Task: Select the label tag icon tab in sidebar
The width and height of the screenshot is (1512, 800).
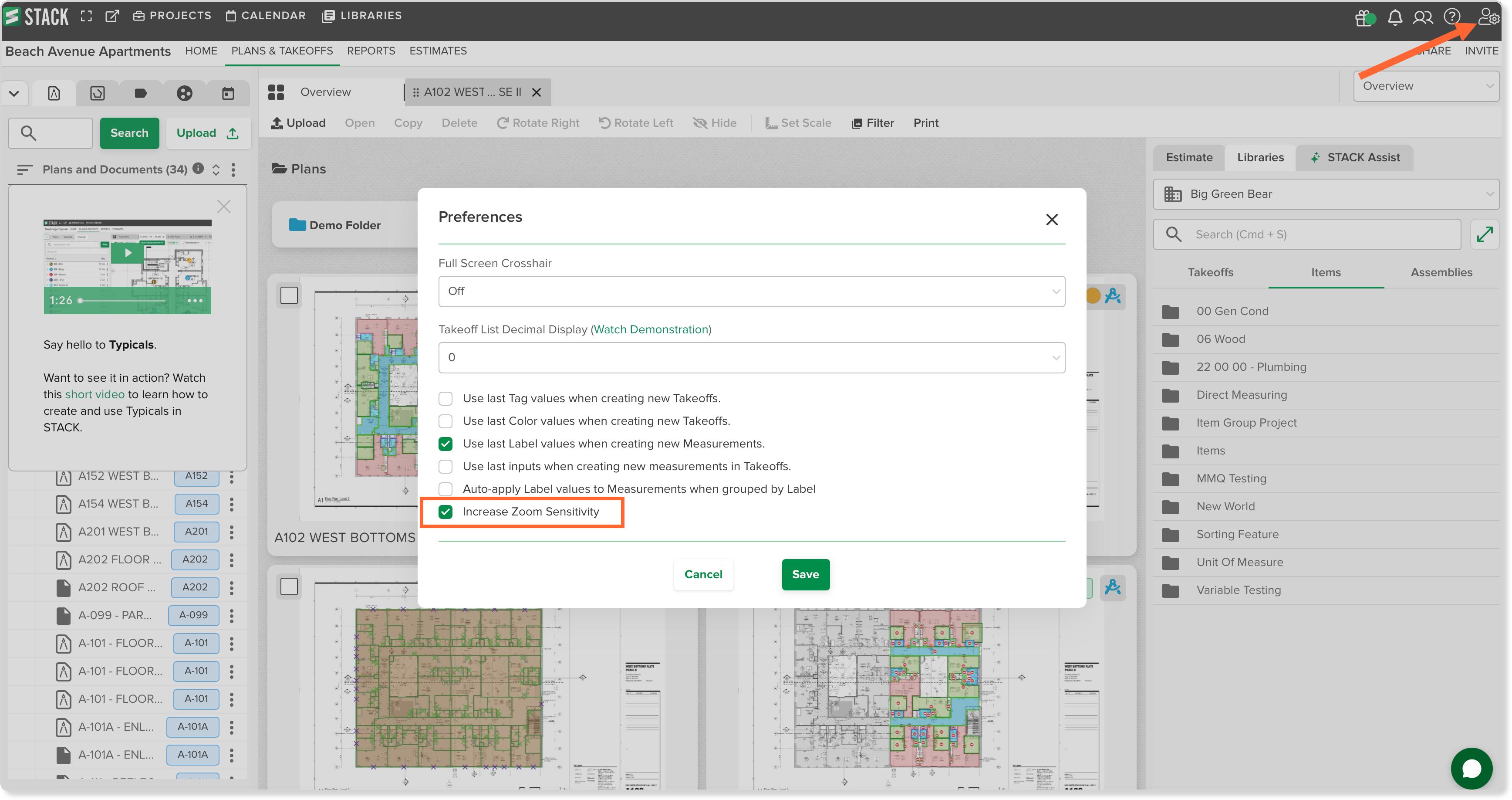Action: pos(141,93)
